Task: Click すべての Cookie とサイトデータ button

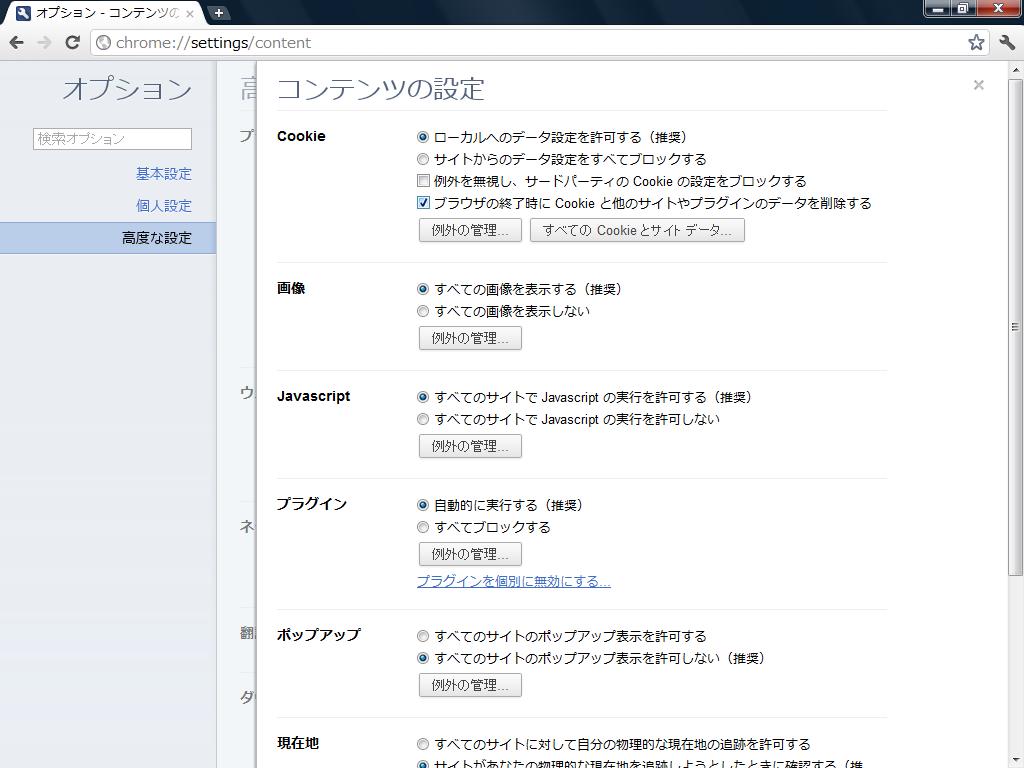Action: pyautogui.click(x=637, y=230)
